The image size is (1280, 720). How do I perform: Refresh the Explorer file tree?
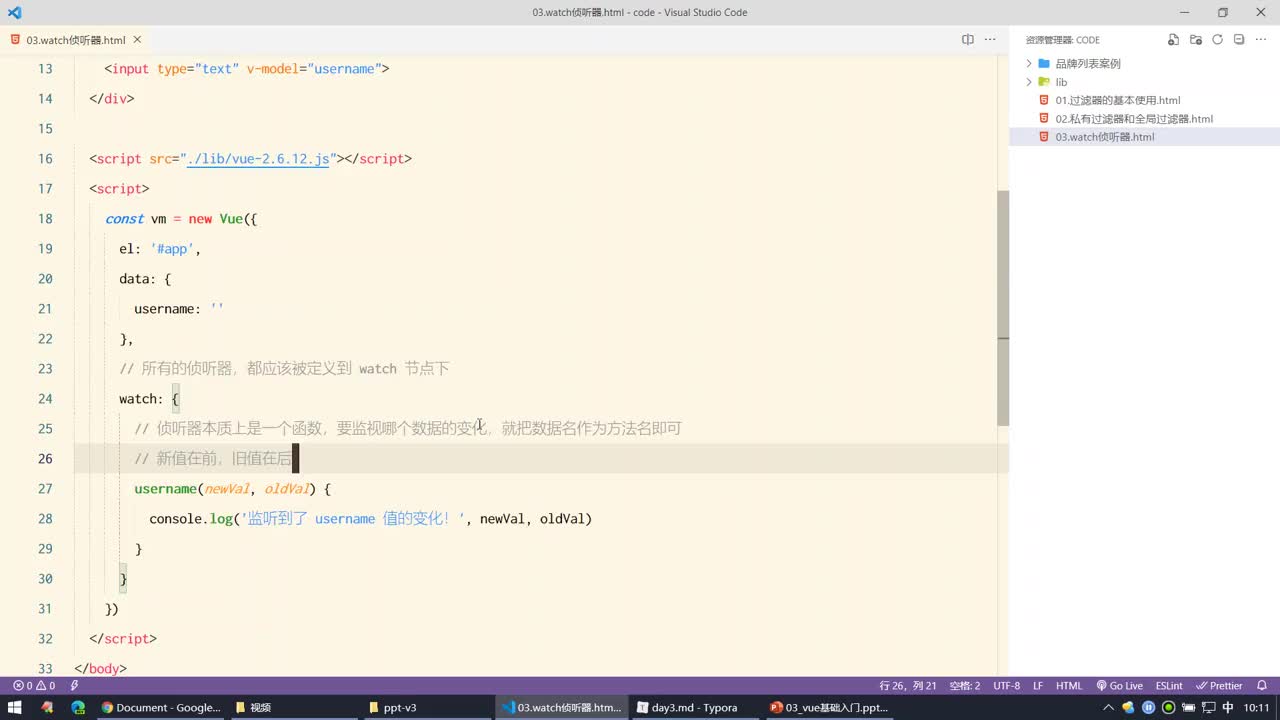[1217, 40]
